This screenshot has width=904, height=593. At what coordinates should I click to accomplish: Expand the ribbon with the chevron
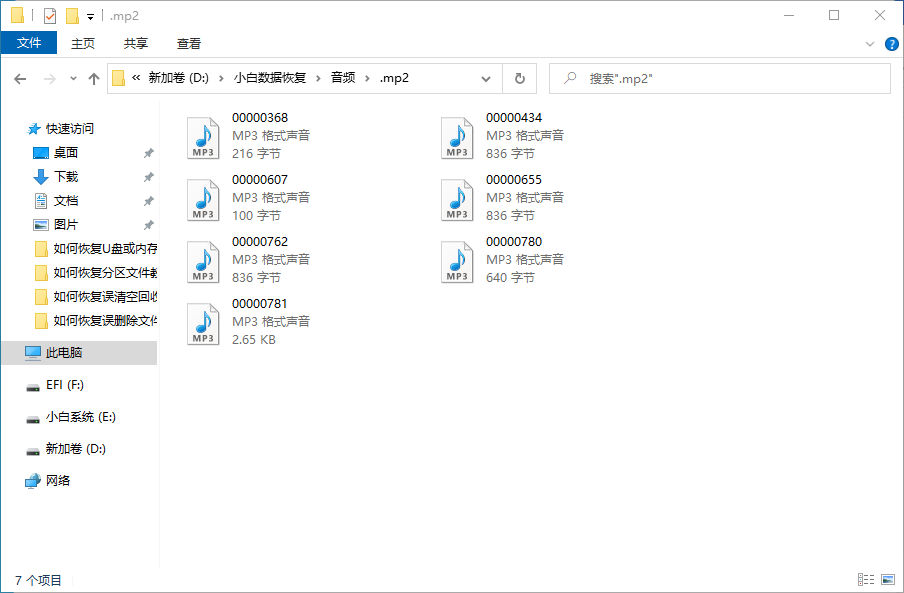869,44
